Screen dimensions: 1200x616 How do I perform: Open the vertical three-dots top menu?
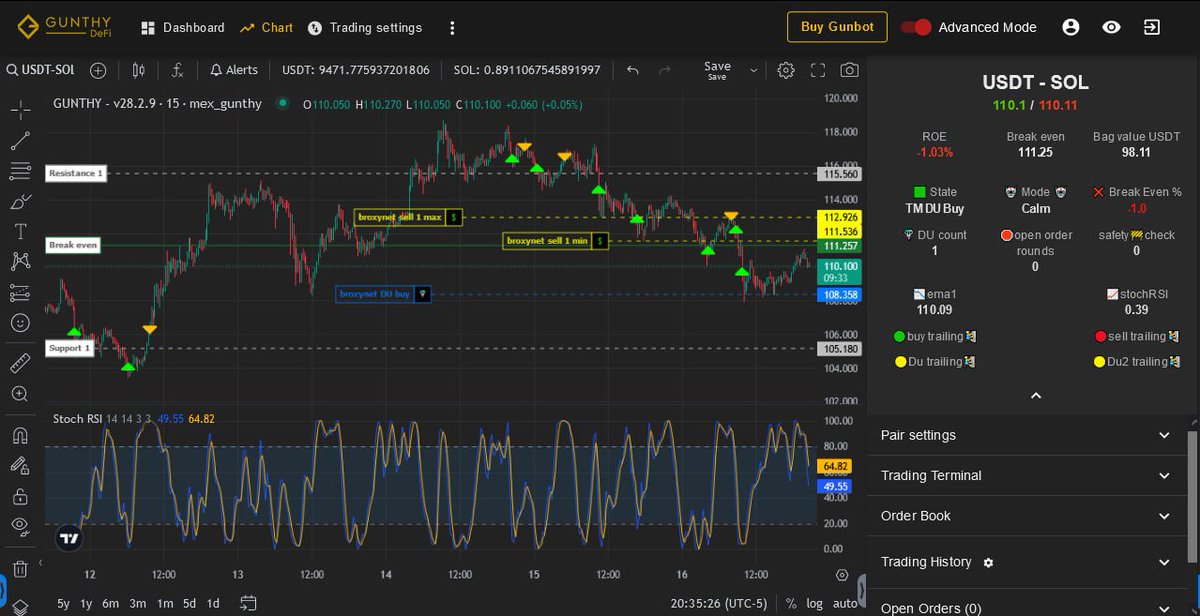pos(452,28)
